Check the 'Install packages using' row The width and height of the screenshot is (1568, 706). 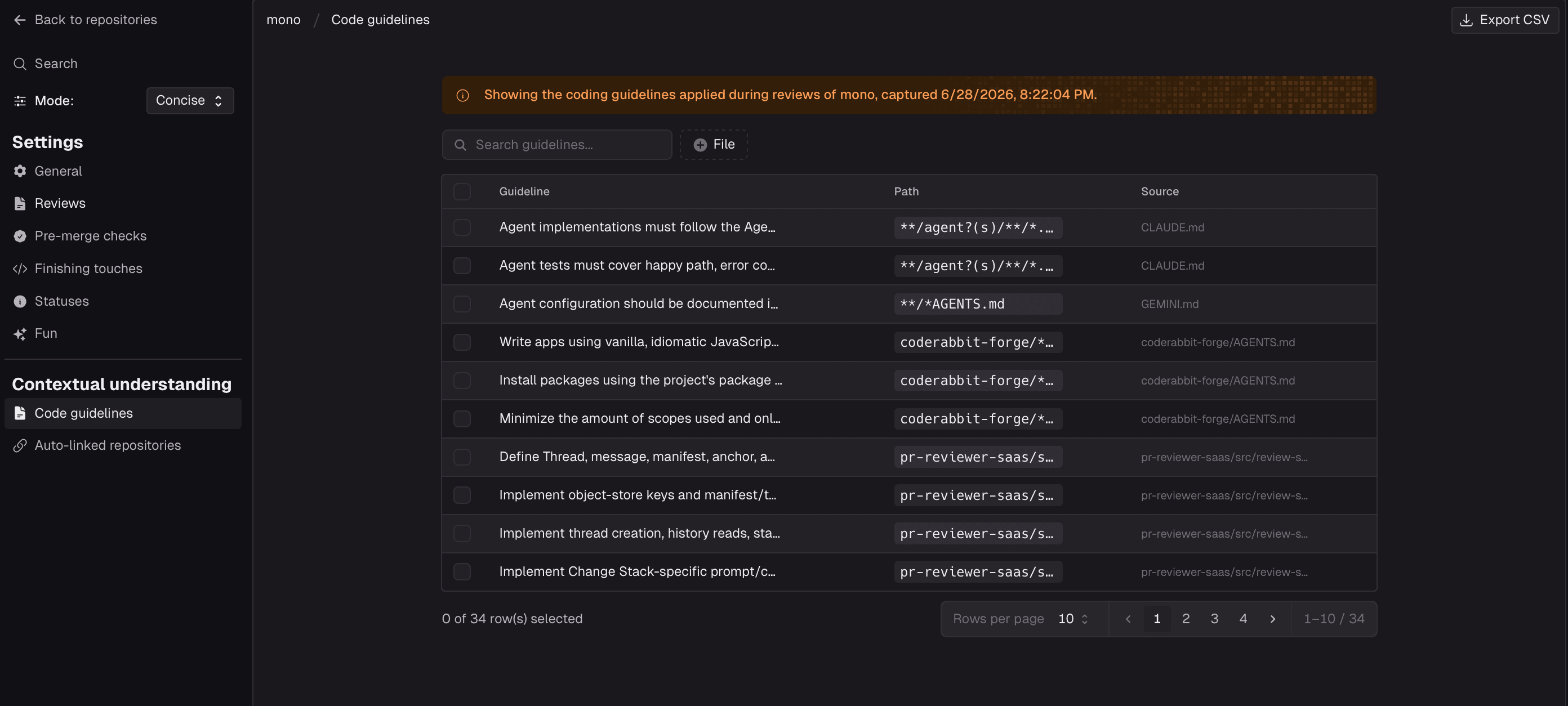click(462, 381)
